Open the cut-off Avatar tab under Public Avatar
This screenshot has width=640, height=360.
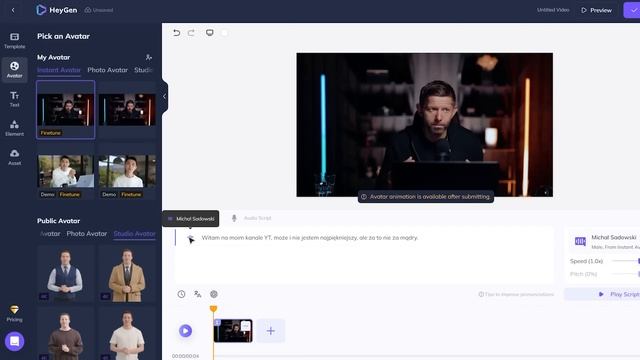coord(50,234)
